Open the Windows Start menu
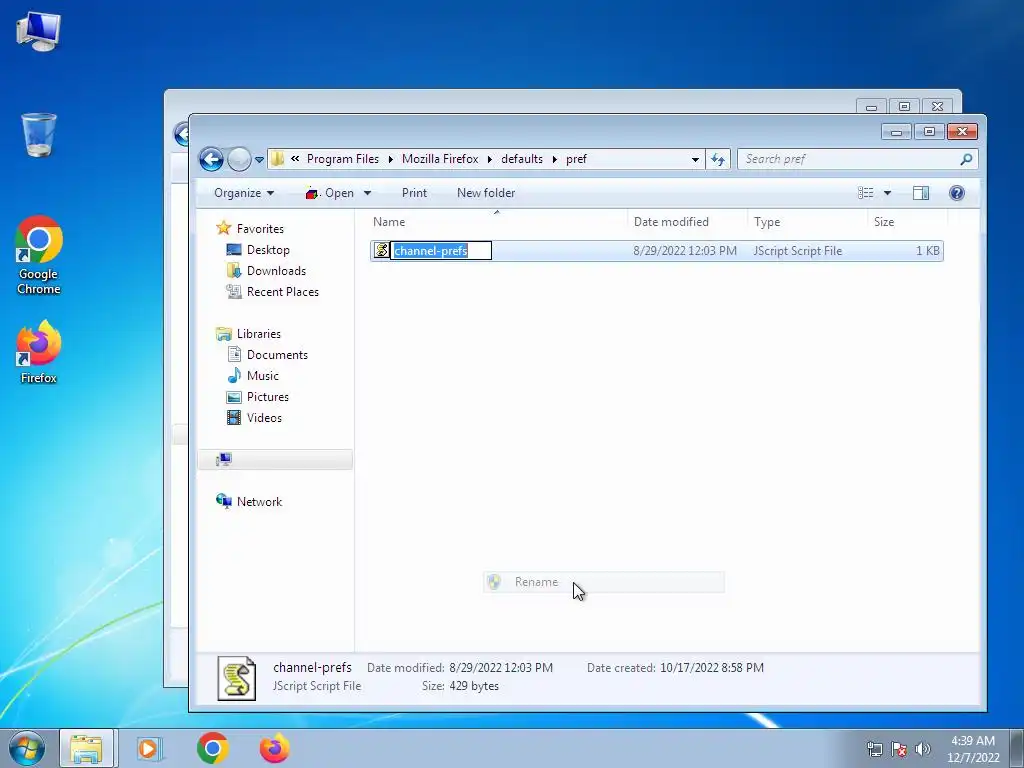 (27, 748)
